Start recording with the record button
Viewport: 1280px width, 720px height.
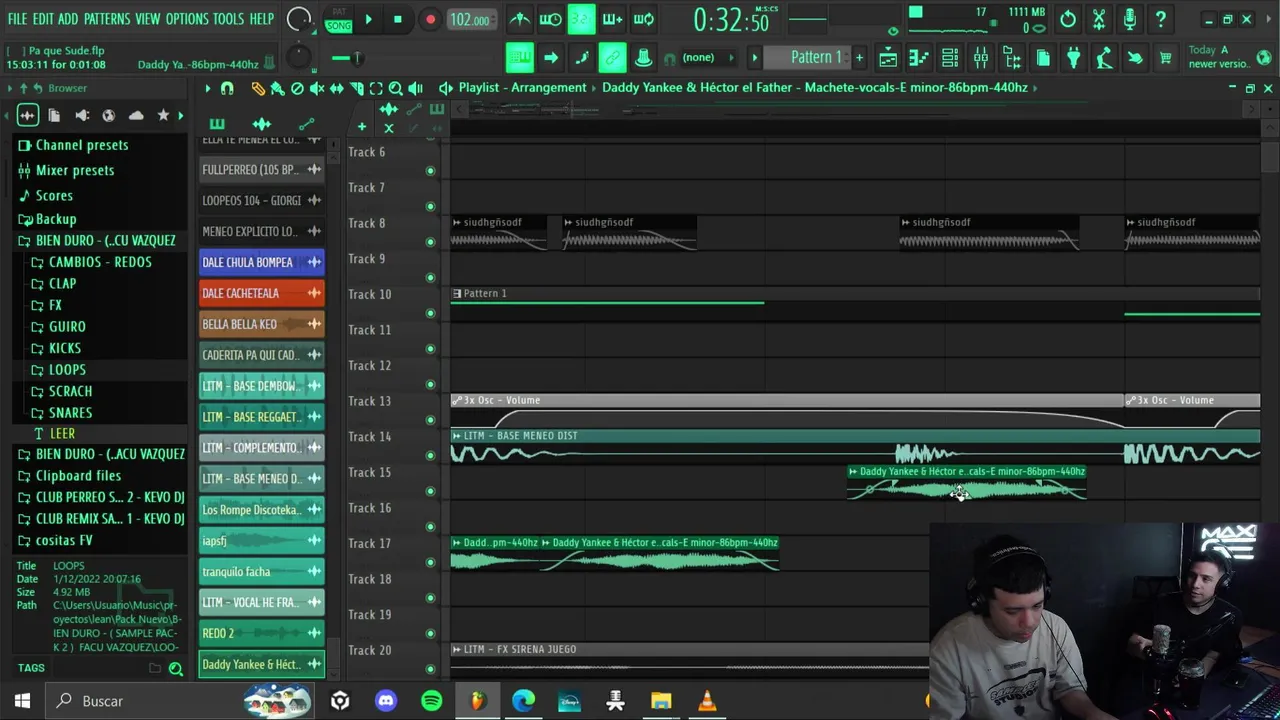[430, 19]
